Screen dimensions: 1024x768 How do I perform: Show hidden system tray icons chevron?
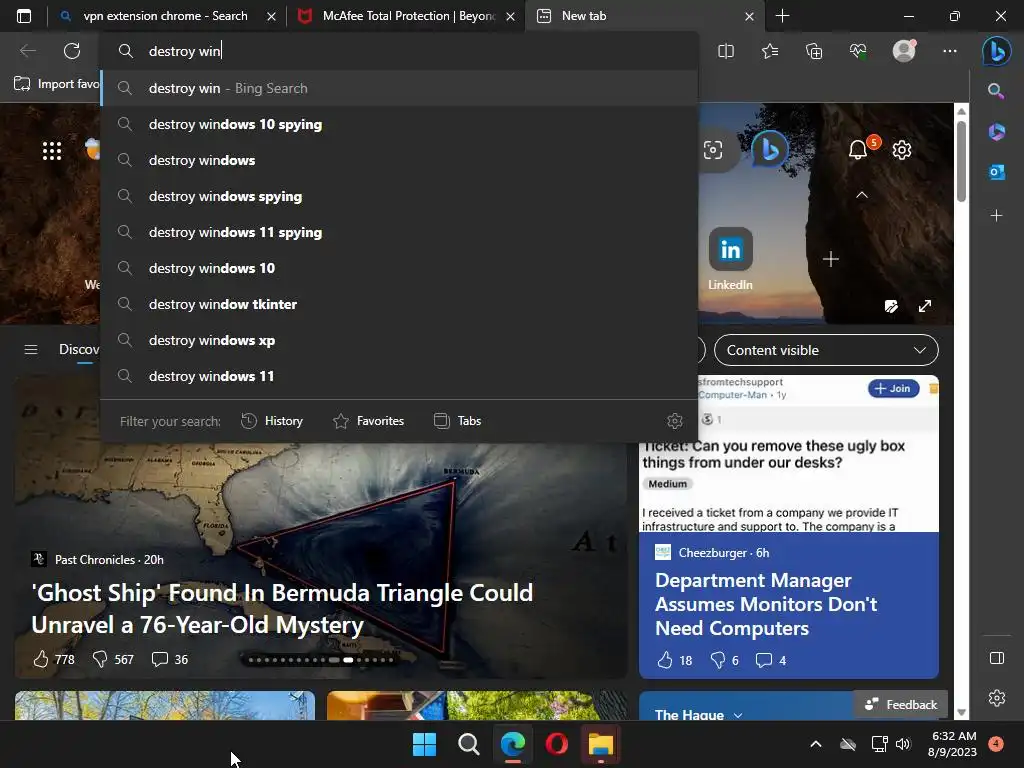[x=815, y=744]
